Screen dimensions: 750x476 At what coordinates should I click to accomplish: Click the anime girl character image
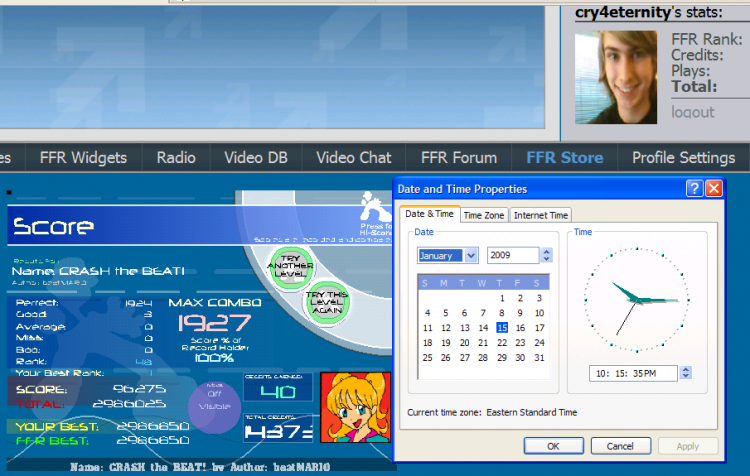point(355,407)
